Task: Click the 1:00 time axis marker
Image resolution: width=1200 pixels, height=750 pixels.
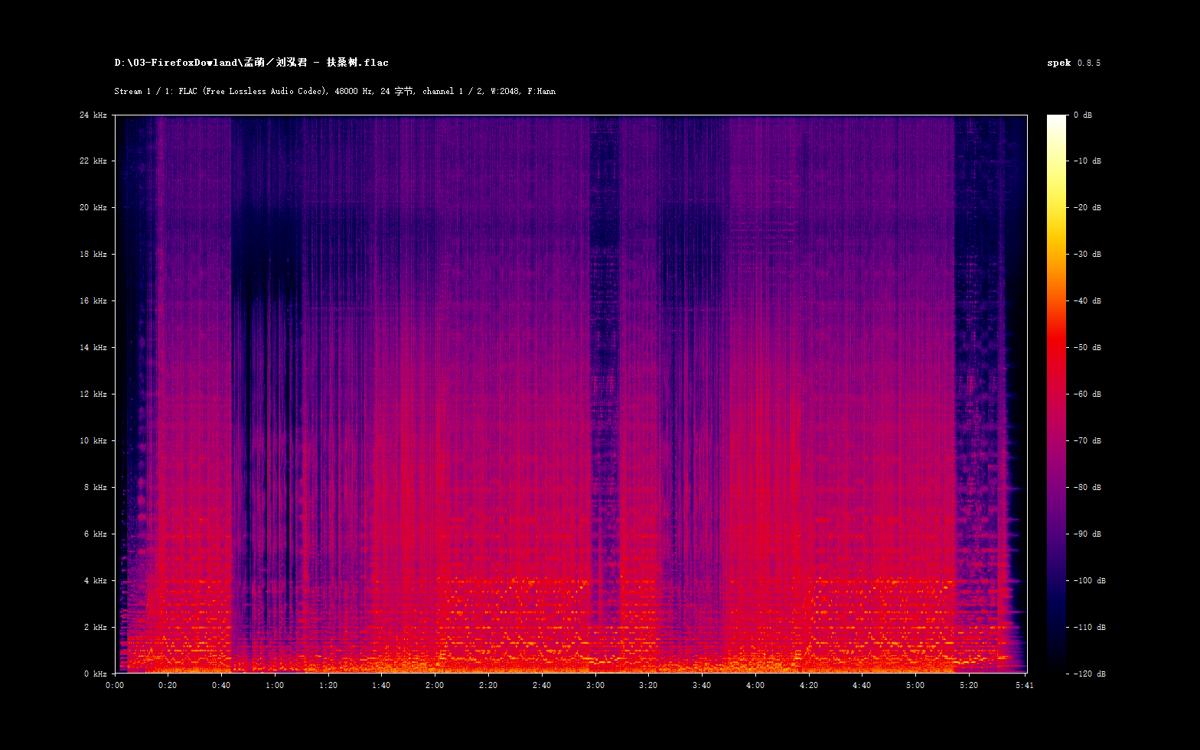Action: coord(275,686)
